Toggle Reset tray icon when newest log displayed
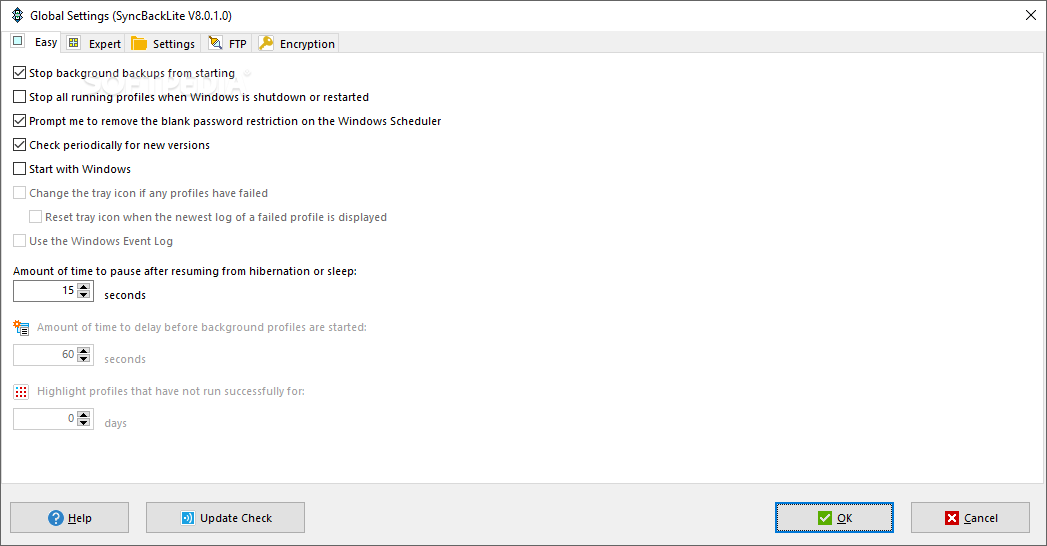This screenshot has width=1047, height=546. (35, 217)
